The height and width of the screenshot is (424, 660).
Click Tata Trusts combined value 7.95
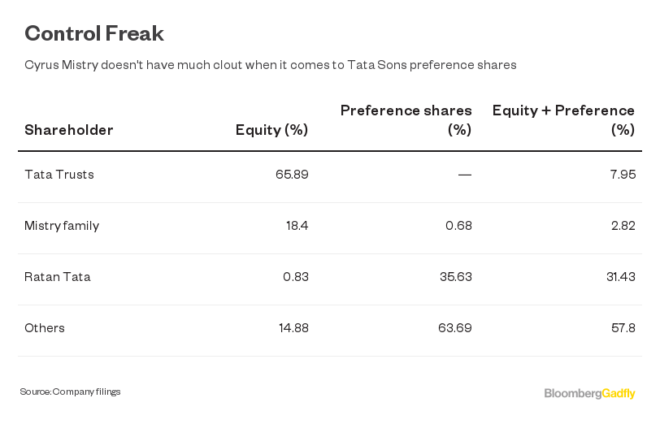623,174
